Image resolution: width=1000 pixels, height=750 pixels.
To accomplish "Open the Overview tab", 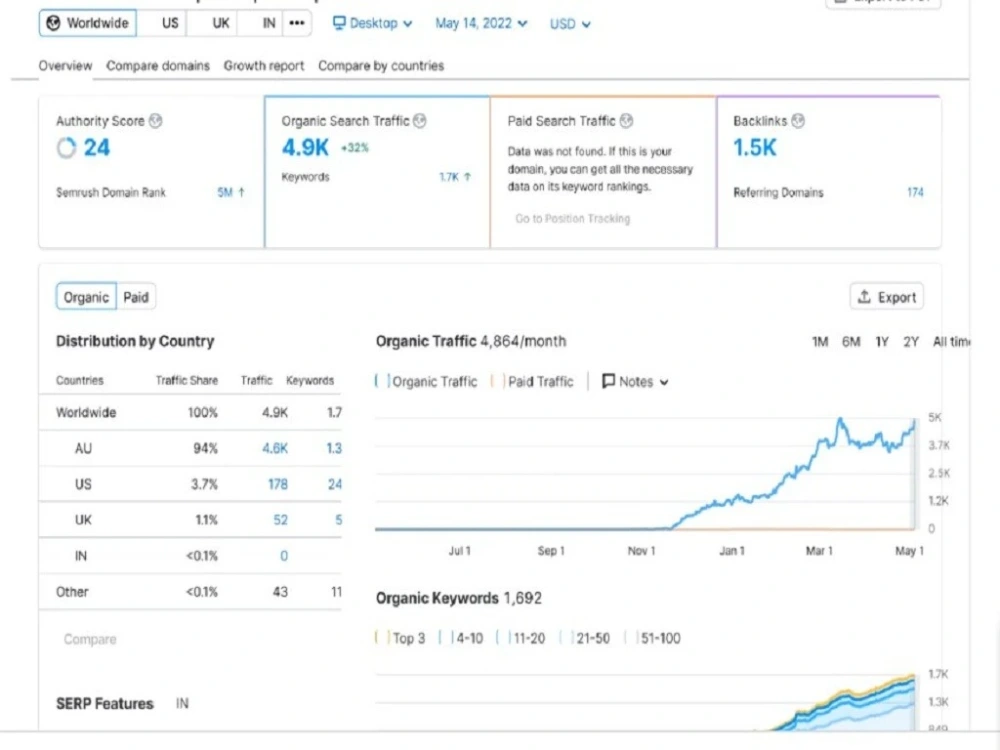I will 65,66.
